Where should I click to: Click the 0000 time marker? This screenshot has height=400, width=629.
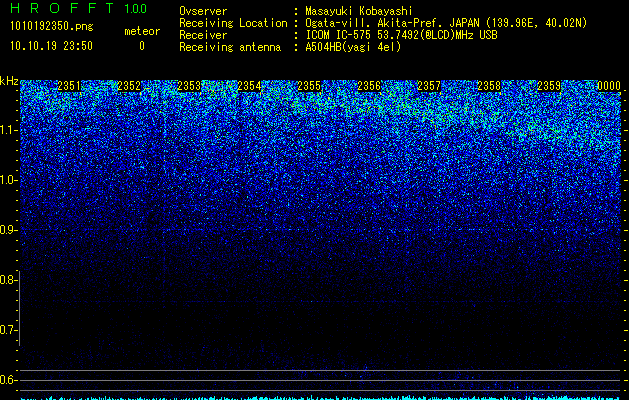click(x=609, y=86)
